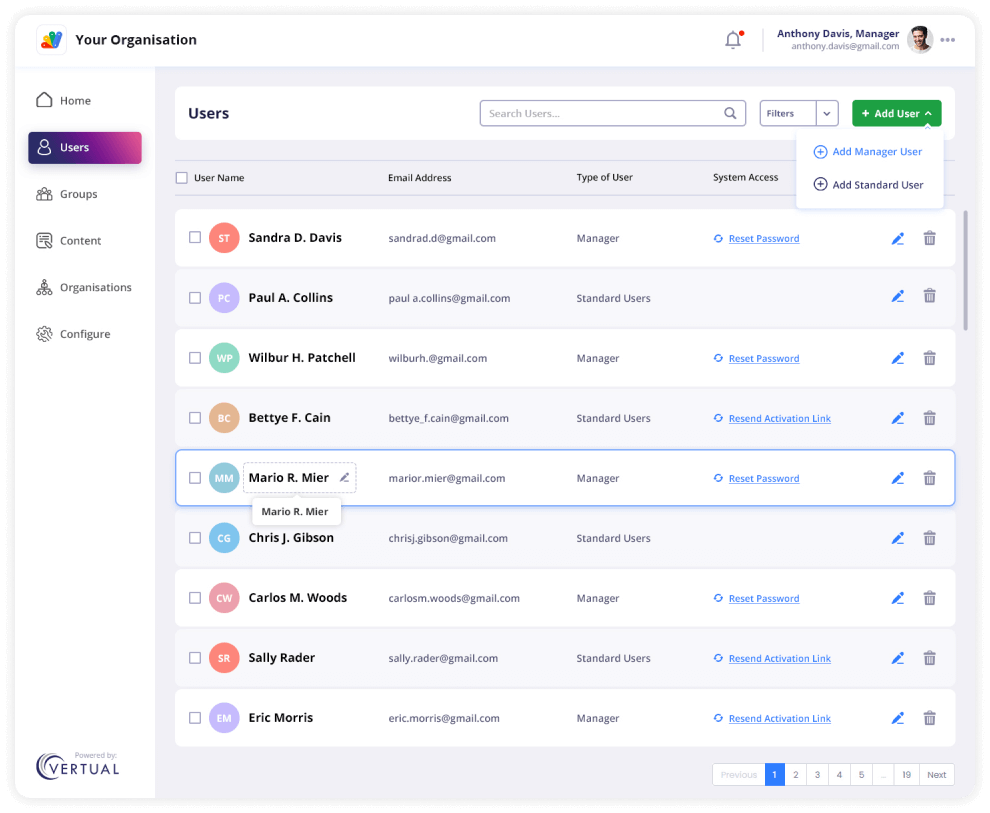
Task: Open the Filters dropdown arrow
Action: 827,114
